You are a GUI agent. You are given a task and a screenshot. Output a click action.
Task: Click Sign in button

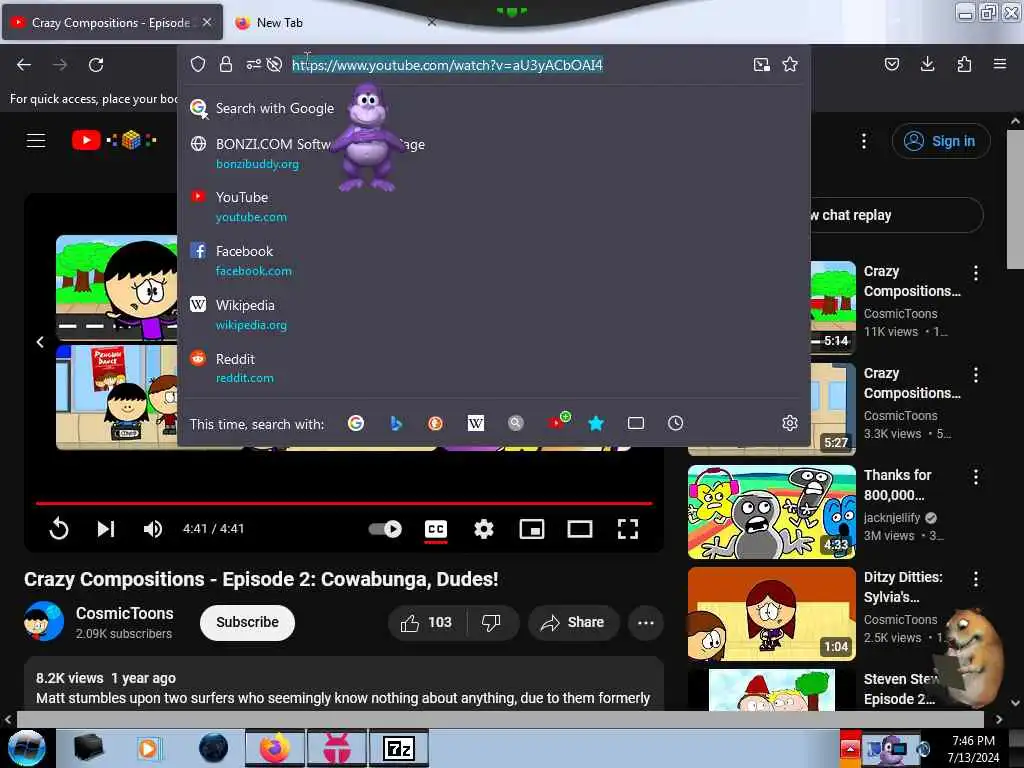[x=941, y=141]
